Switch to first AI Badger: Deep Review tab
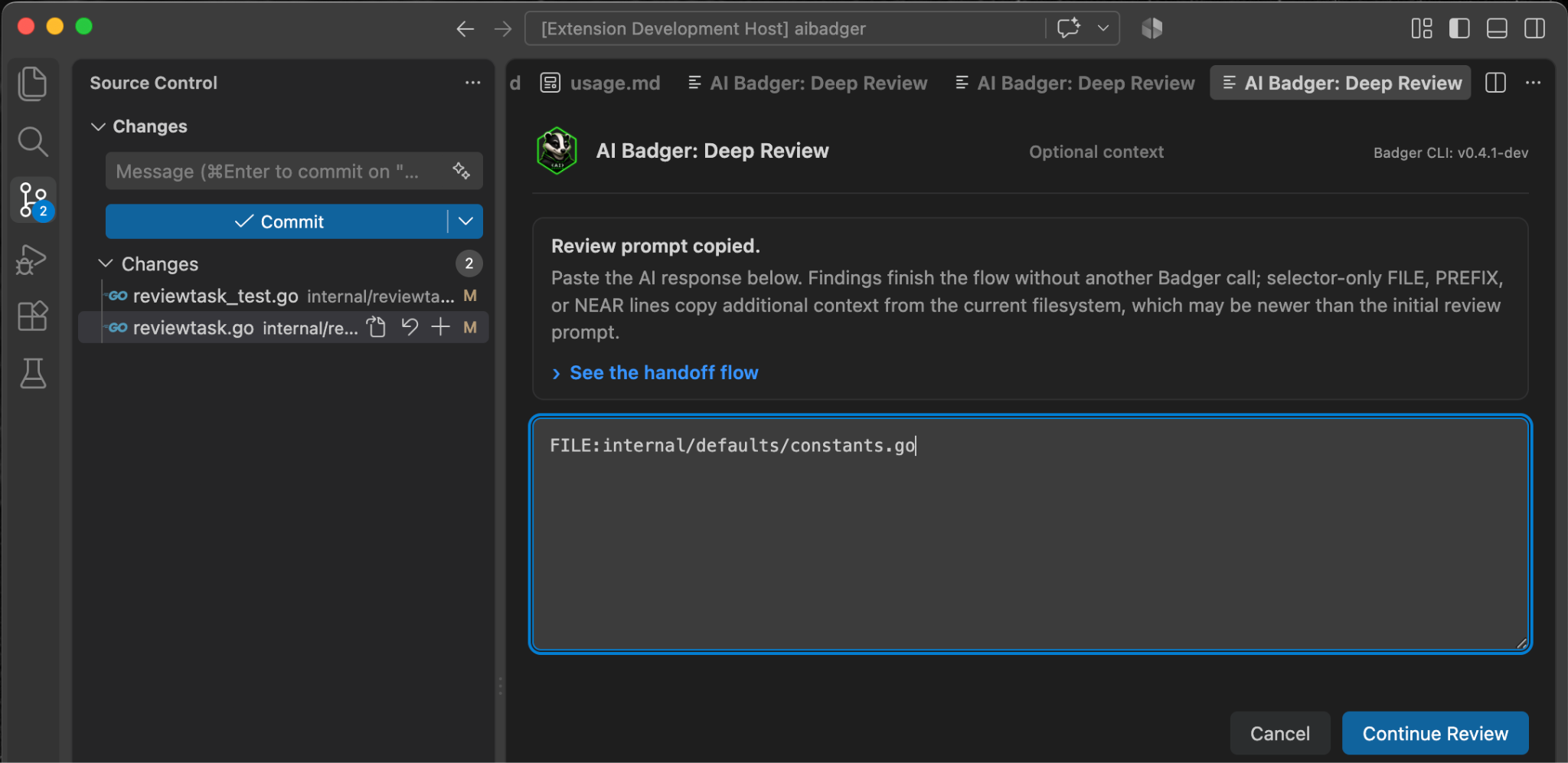Viewport: 1568px width, 763px height. (x=808, y=83)
